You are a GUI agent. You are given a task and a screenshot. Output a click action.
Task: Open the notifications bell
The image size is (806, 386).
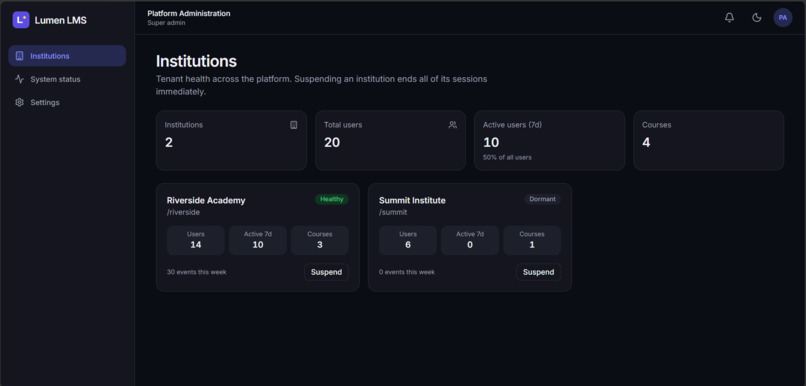[x=729, y=17]
